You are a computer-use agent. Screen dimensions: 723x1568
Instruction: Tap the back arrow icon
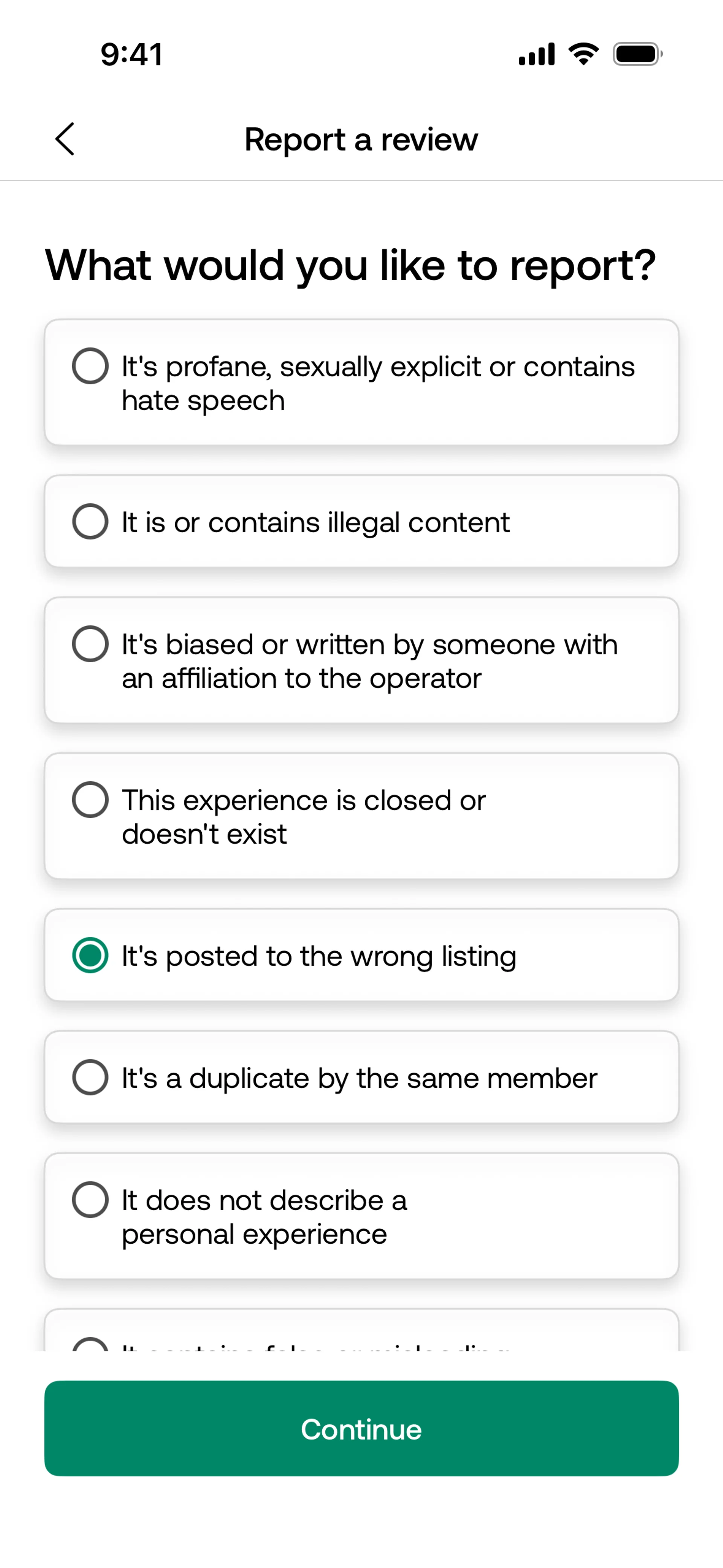65,139
